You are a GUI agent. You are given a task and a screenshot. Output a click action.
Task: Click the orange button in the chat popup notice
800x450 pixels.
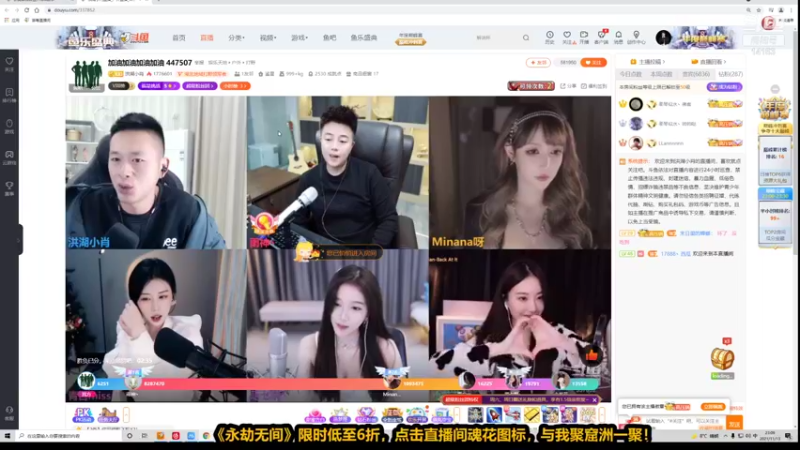(713, 407)
